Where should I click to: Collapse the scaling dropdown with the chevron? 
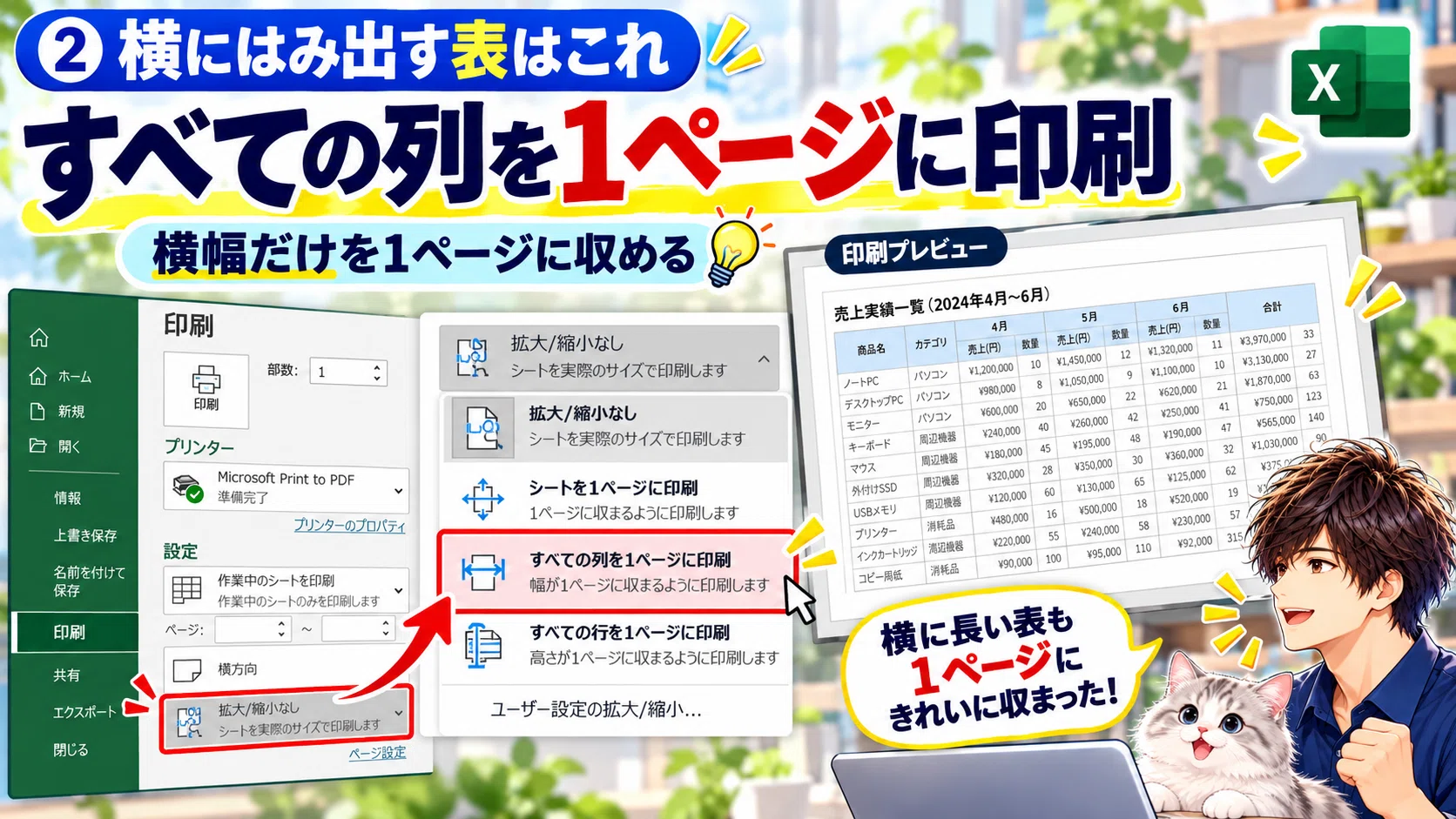pos(764,359)
